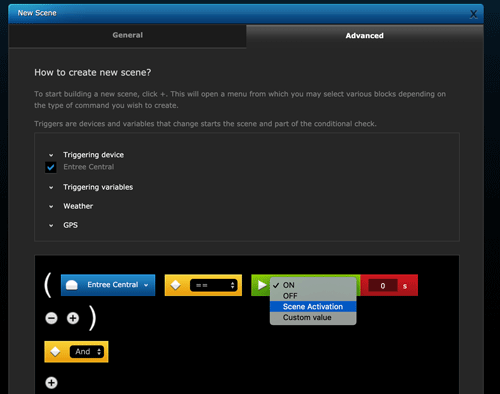Click the Triggering device label

point(93,155)
